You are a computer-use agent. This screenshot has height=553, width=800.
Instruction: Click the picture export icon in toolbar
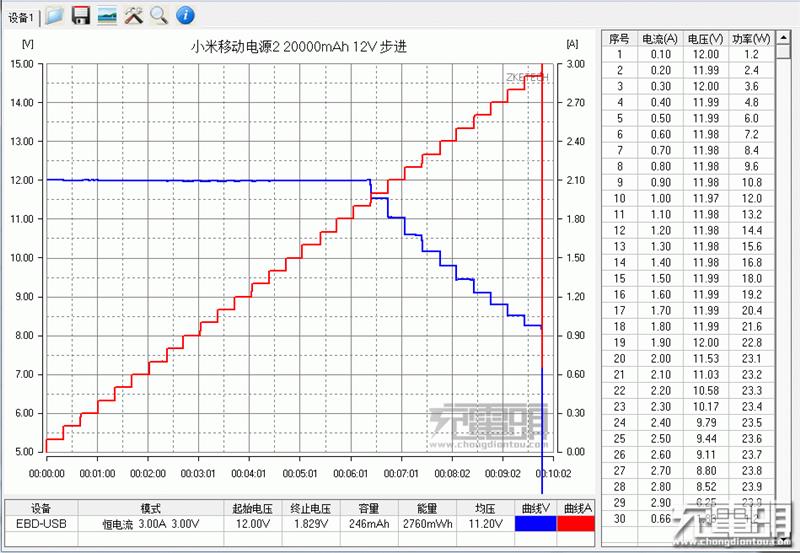[107, 16]
